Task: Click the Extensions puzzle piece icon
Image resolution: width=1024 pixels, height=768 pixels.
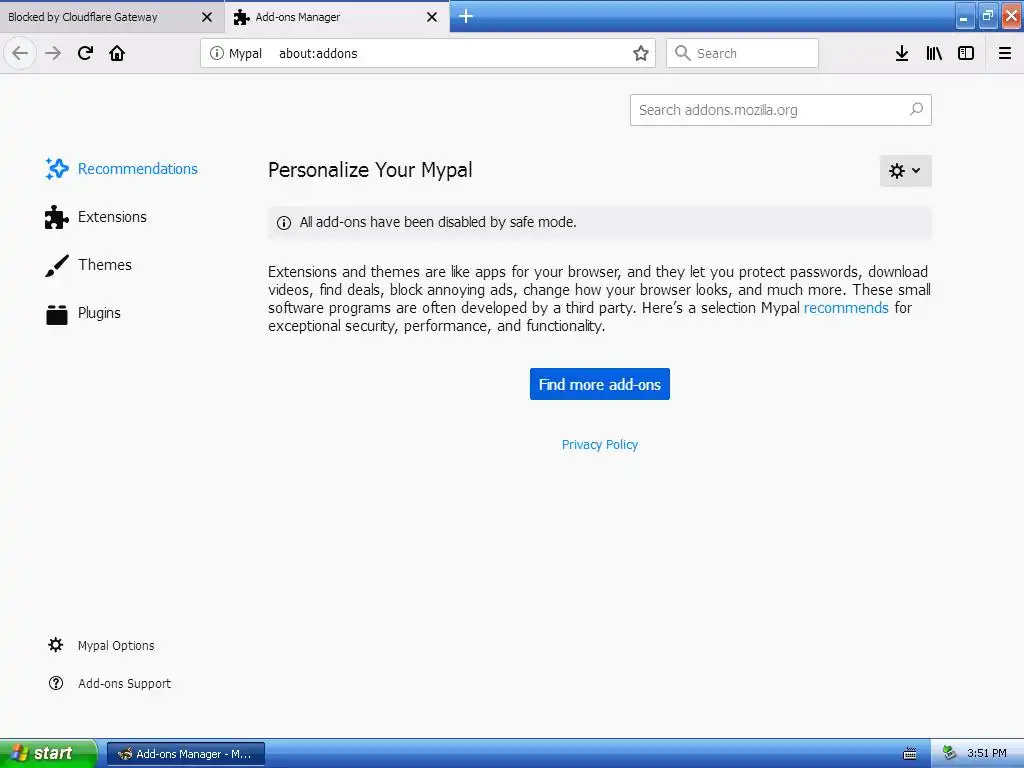Action: [x=57, y=217]
